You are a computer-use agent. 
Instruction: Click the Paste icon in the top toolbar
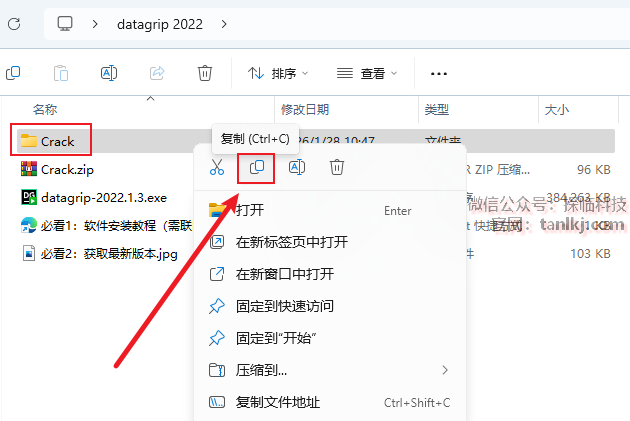coord(61,73)
